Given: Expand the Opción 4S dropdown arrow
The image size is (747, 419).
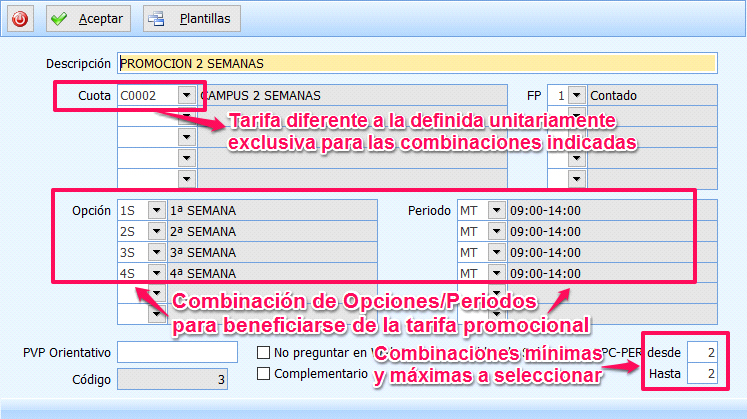Looking at the screenshot, I should [156, 272].
